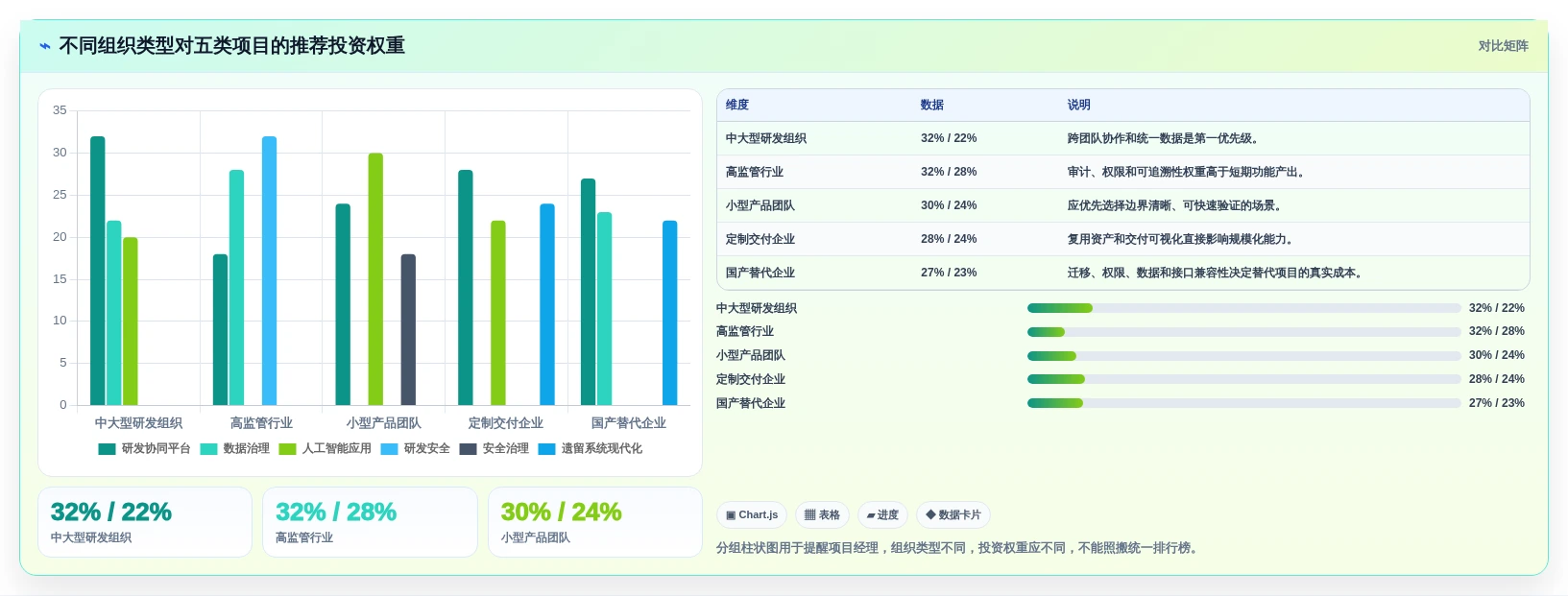Select table row 定制交付企业
This screenshot has height=596, width=1568.
pyautogui.click(x=1122, y=239)
